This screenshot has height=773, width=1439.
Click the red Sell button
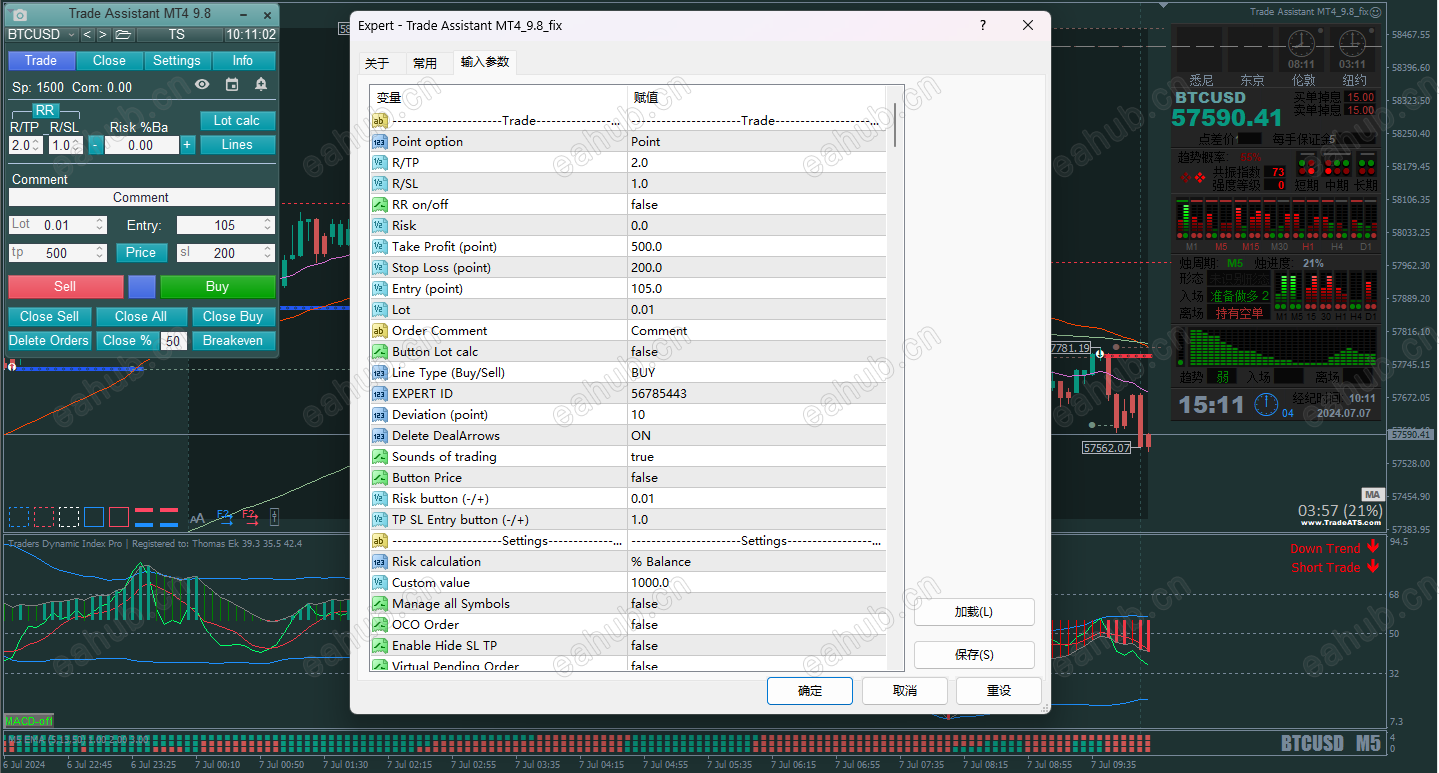tap(65, 287)
